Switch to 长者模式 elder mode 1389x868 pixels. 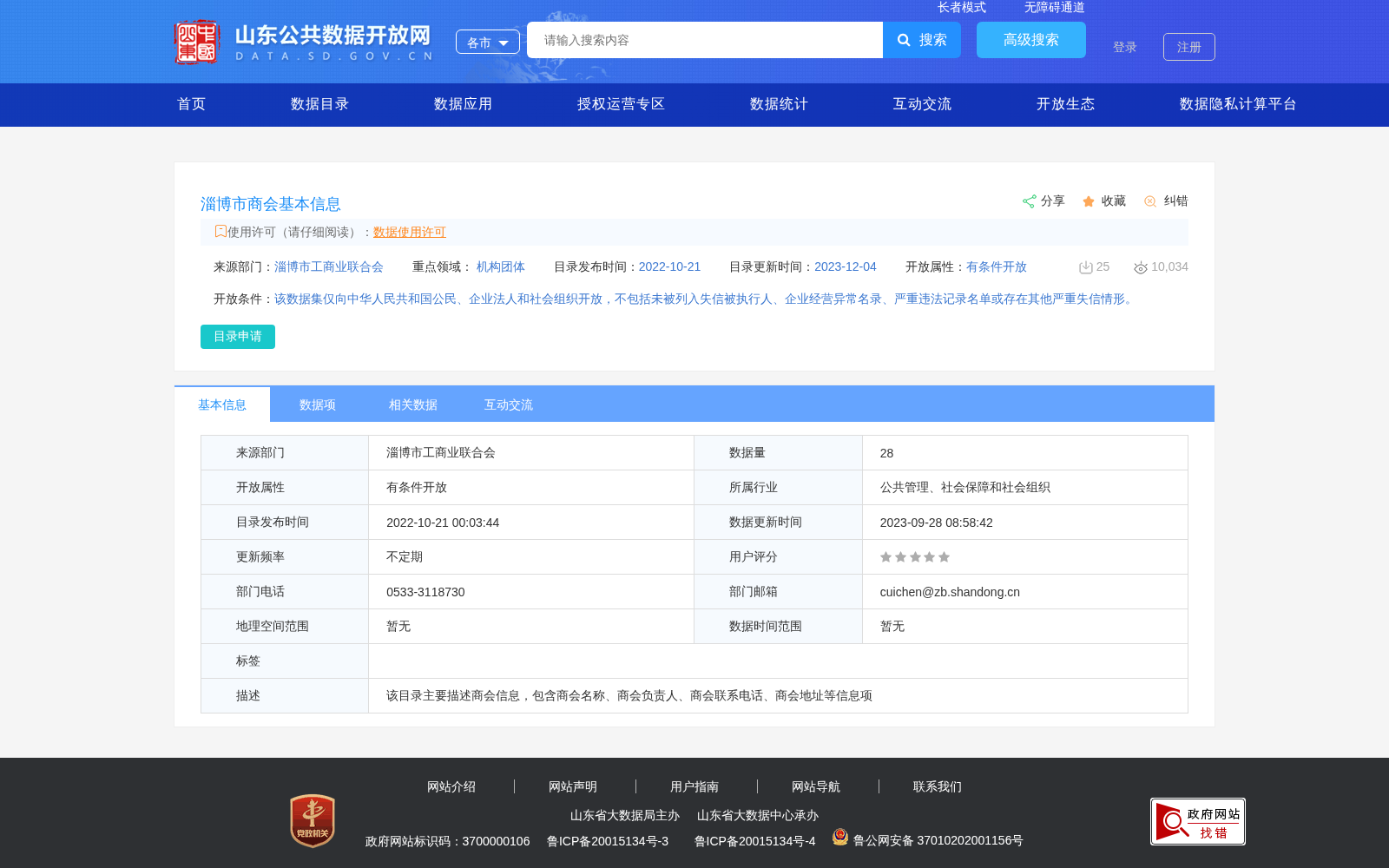coord(962,8)
